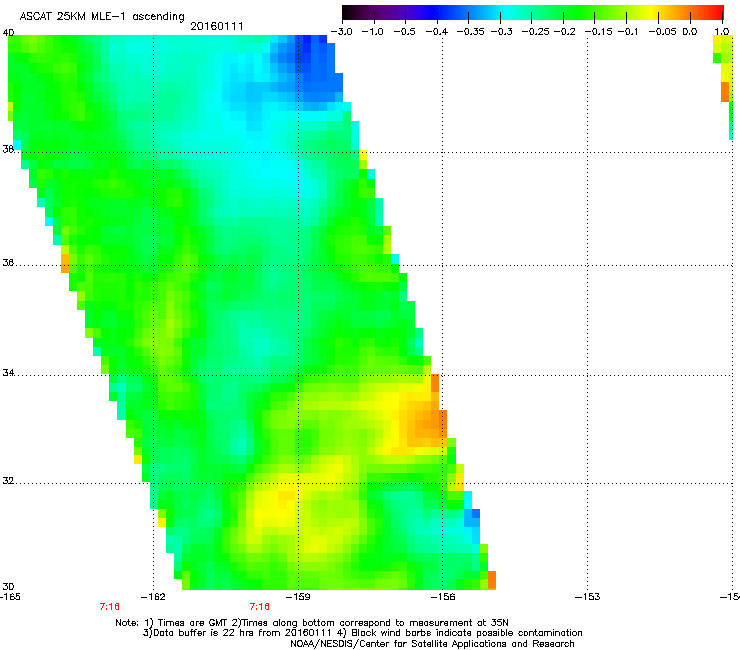
Task: Click the color scale label "-0.35"
Action: pos(471,32)
